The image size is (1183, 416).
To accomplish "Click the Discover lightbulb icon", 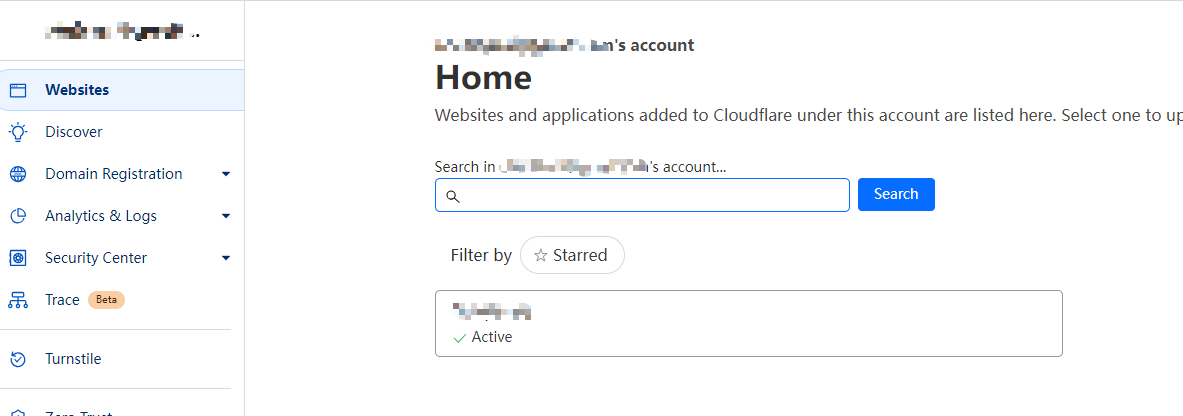I will [x=17, y=132].
